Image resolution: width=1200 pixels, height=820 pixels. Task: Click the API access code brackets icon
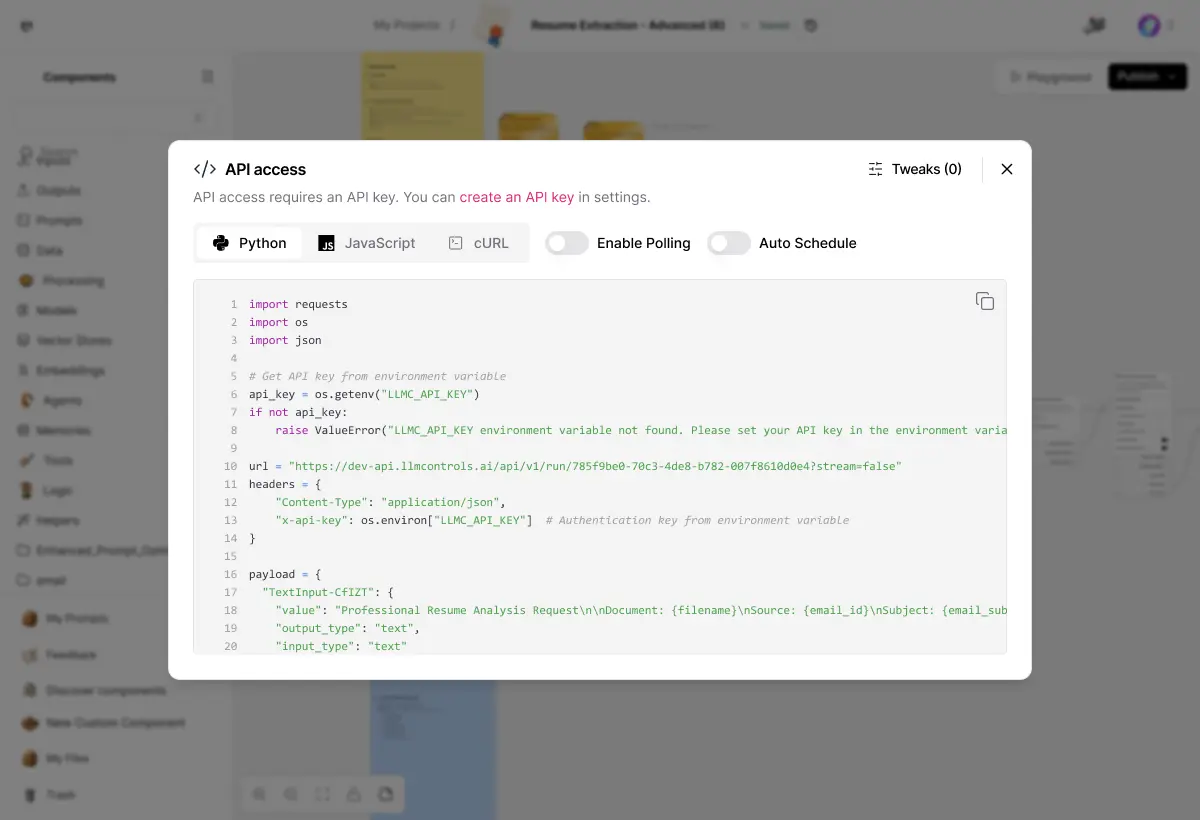click(x=205, y=169)
